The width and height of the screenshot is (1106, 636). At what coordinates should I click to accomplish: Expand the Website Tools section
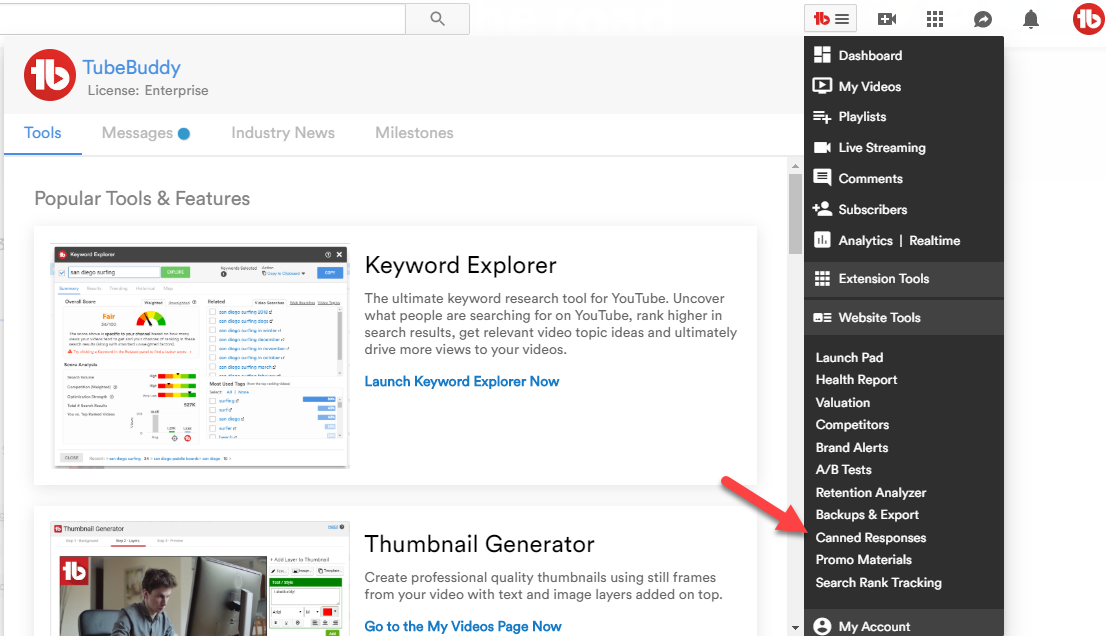click(879, 318)
